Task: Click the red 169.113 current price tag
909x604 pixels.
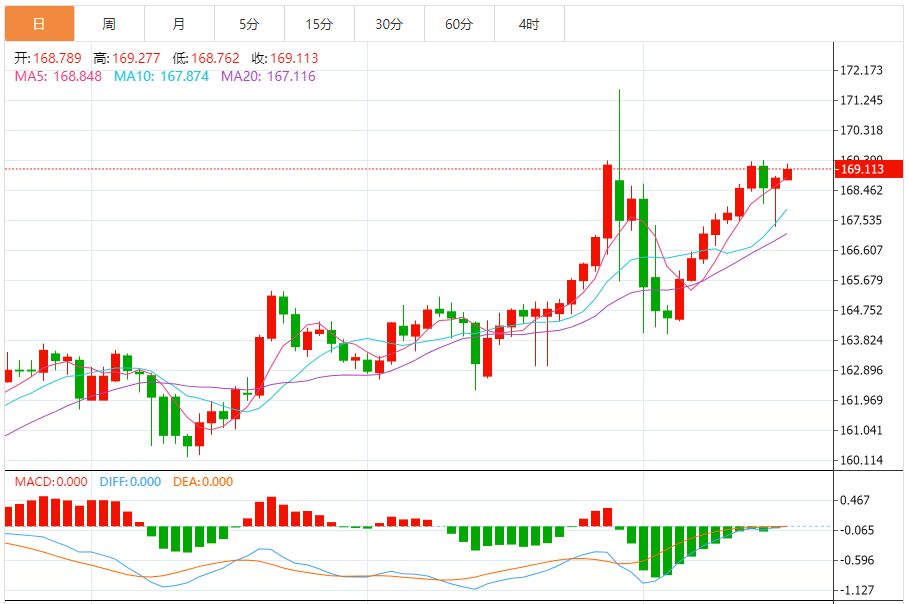Action: (x=868, y=169)
